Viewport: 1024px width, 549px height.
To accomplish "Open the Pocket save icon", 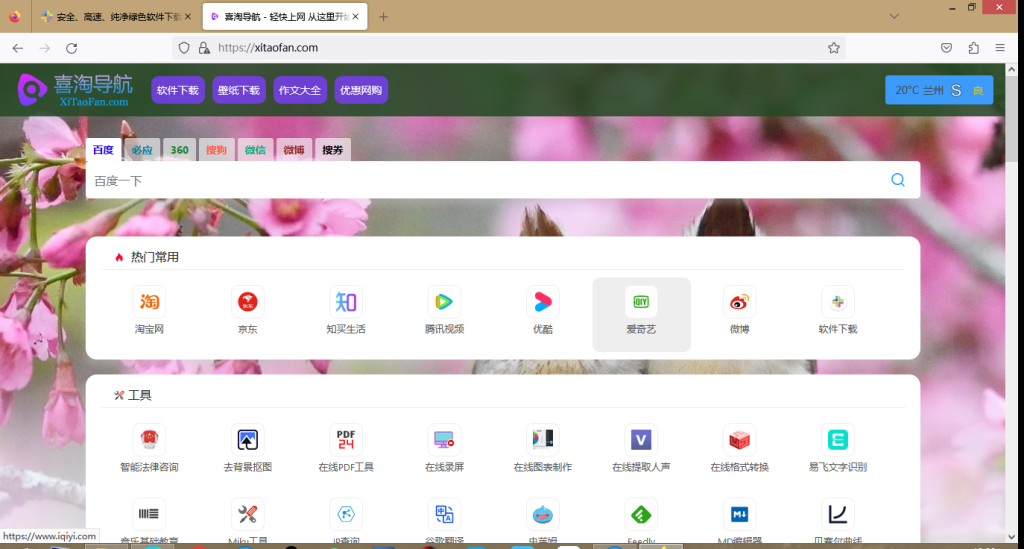I will (x=946, y=48).
